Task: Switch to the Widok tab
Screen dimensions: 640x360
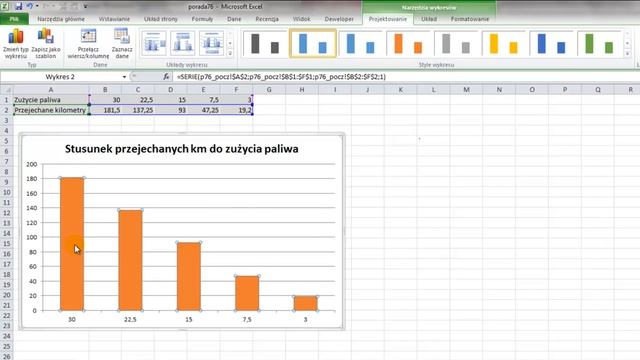Action: [302, 19]
